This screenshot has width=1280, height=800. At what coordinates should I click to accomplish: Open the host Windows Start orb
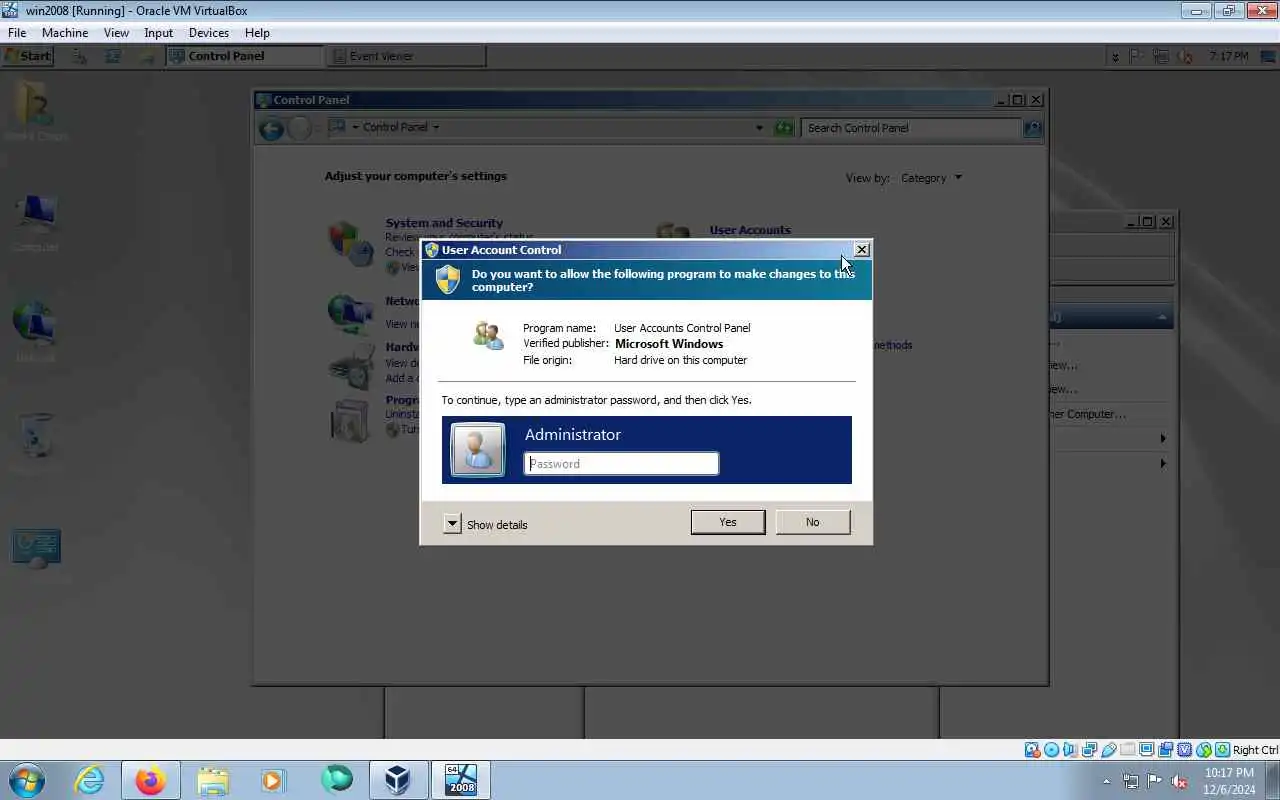(26, 780)
